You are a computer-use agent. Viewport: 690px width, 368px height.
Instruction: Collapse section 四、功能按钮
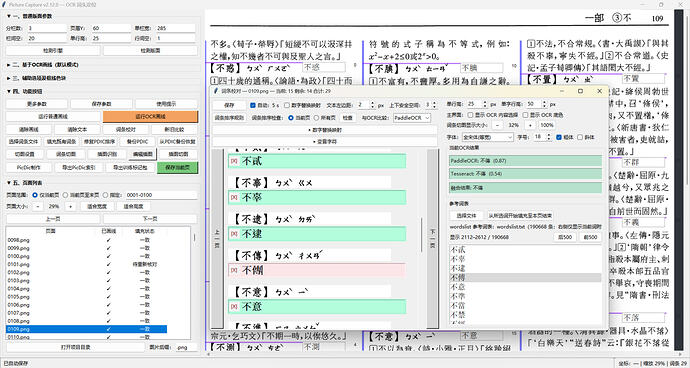(8, 91)
